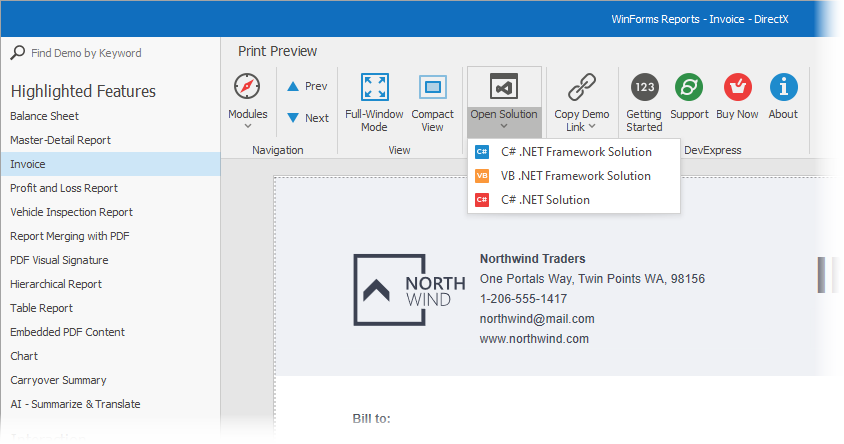Enable Compact View

click(432, 102)
